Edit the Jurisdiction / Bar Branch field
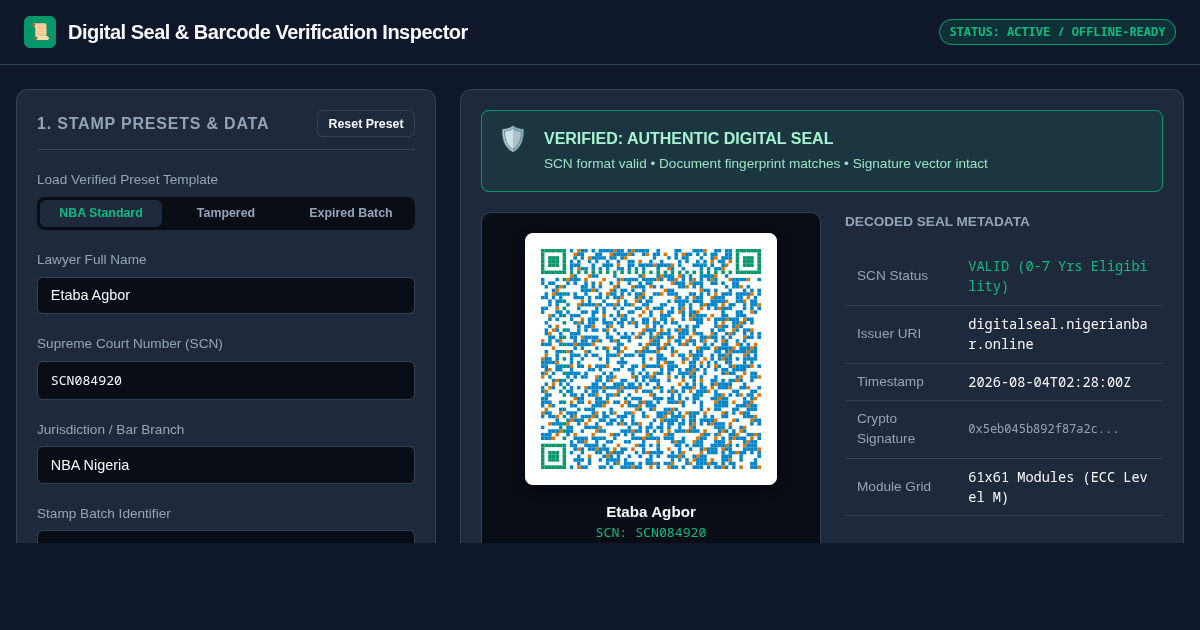The height and width of the screenshot is (630, 1200). 226,465
